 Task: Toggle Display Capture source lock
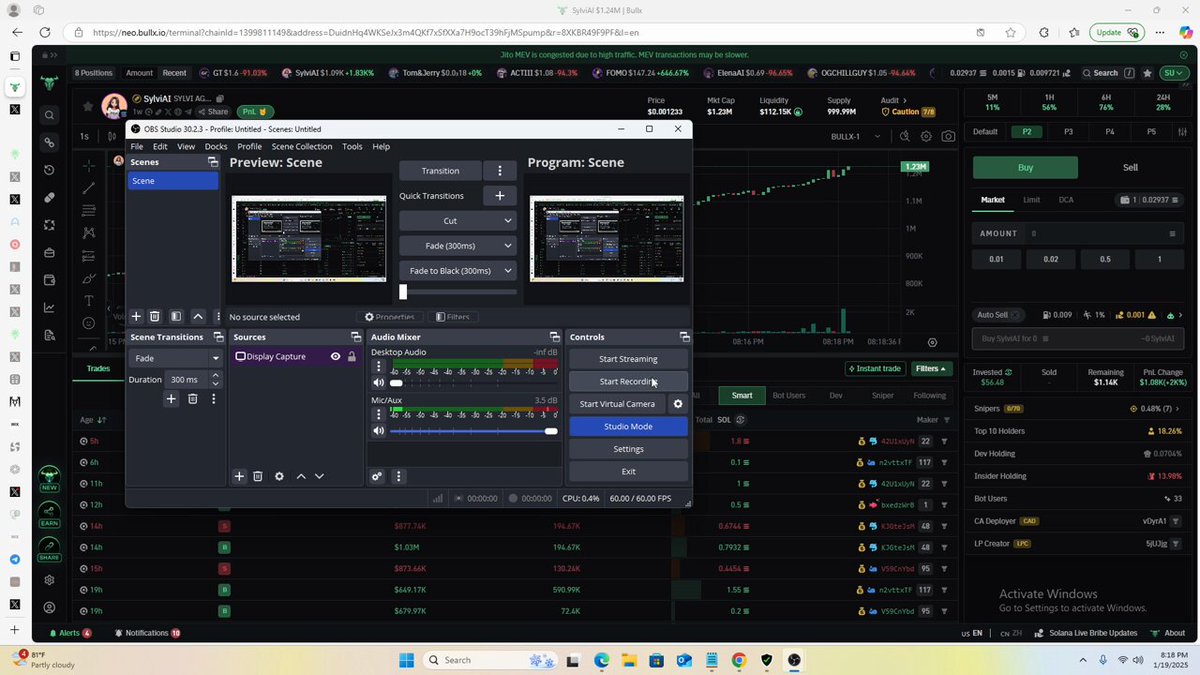pyautogui.click(x=351, y=356)
